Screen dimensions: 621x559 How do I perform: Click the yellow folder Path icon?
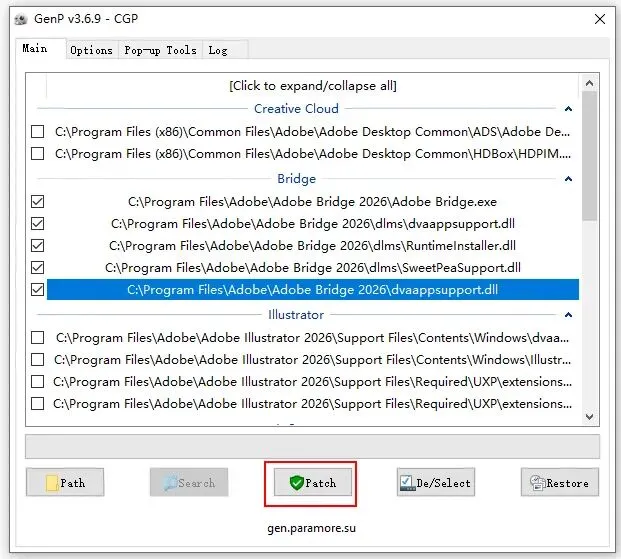(x=52, y=483)
